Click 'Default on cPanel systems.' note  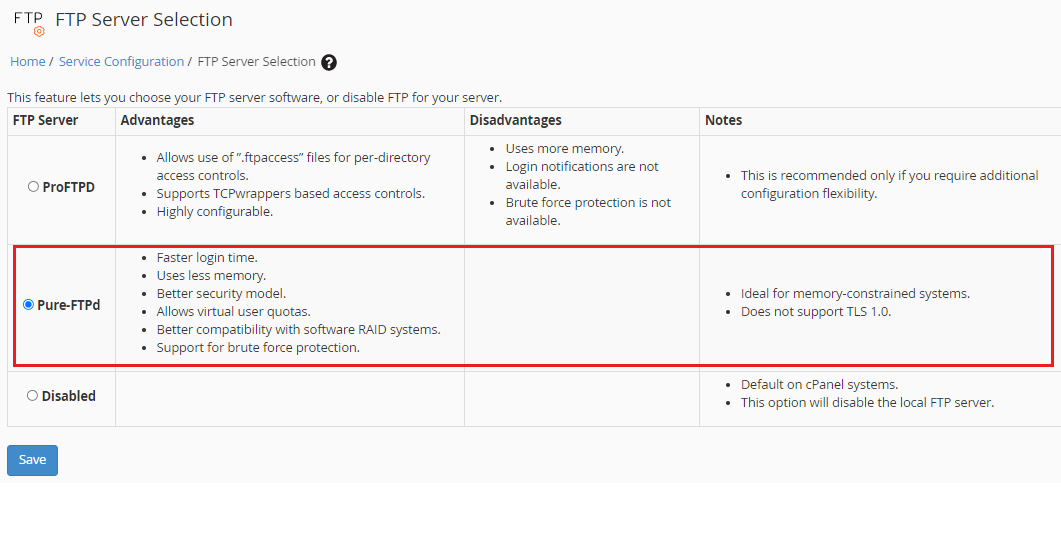point(819,385)
